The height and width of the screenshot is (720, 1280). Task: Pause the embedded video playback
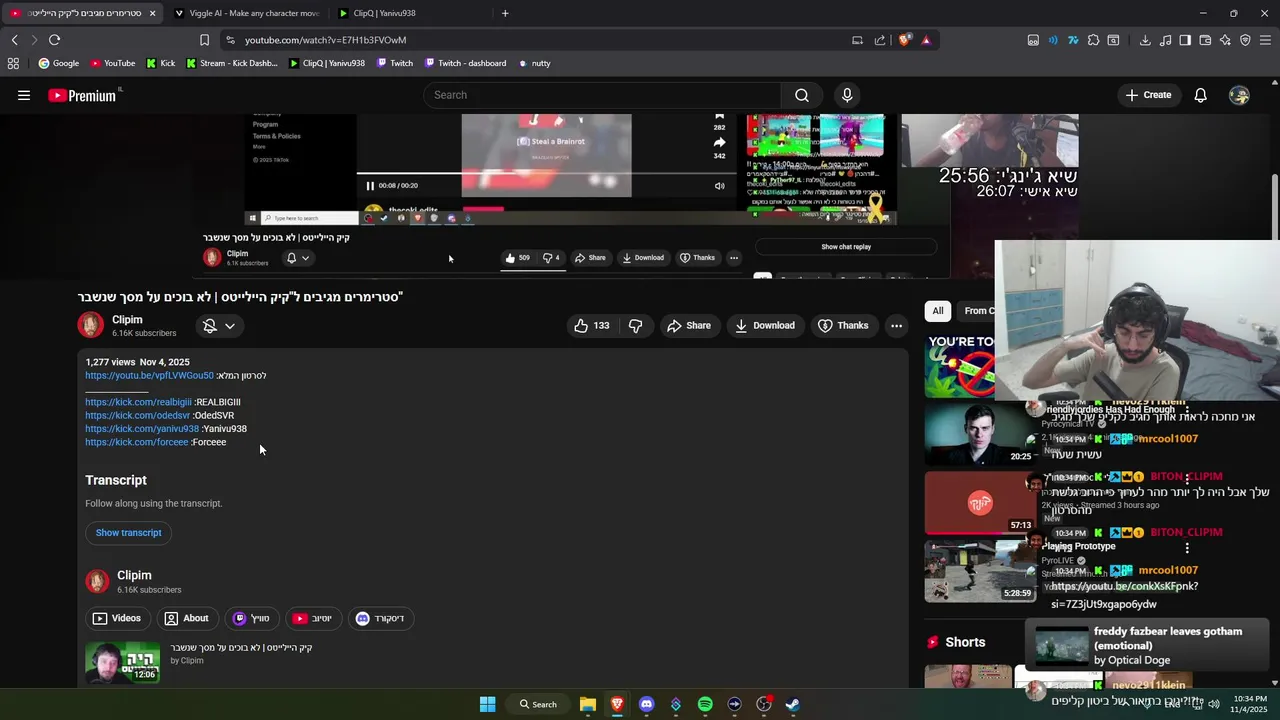pos(370,186)
